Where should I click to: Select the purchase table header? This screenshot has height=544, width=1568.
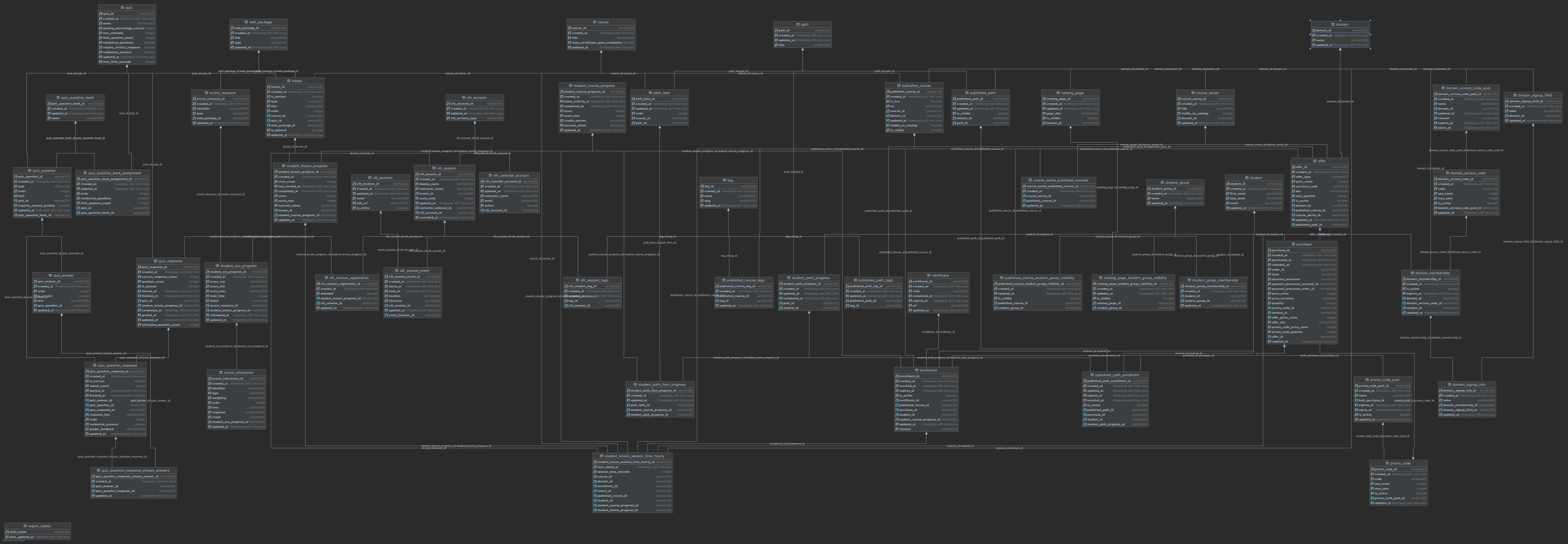tap(1302, 245)
